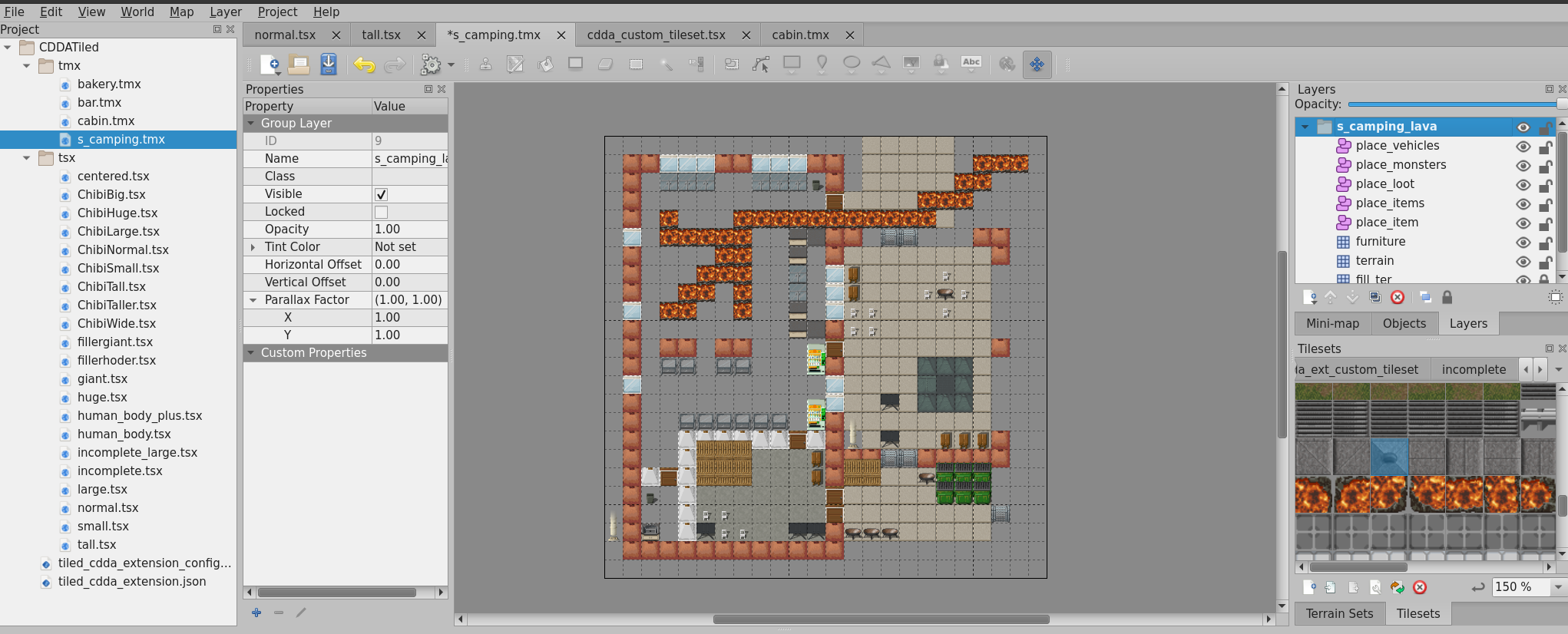Remove layer with red delete icon

click(x=1398, y=297)
